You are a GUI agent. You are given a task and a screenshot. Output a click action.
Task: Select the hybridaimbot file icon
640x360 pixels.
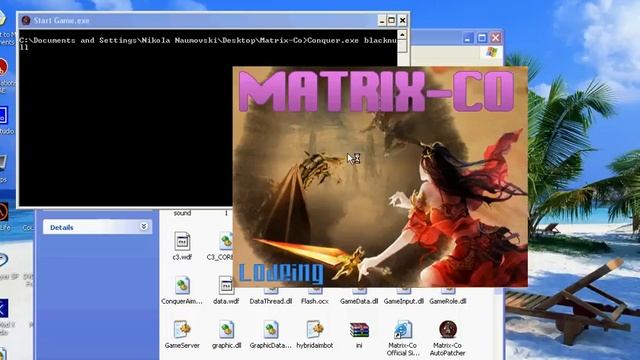tap(315, 329)
